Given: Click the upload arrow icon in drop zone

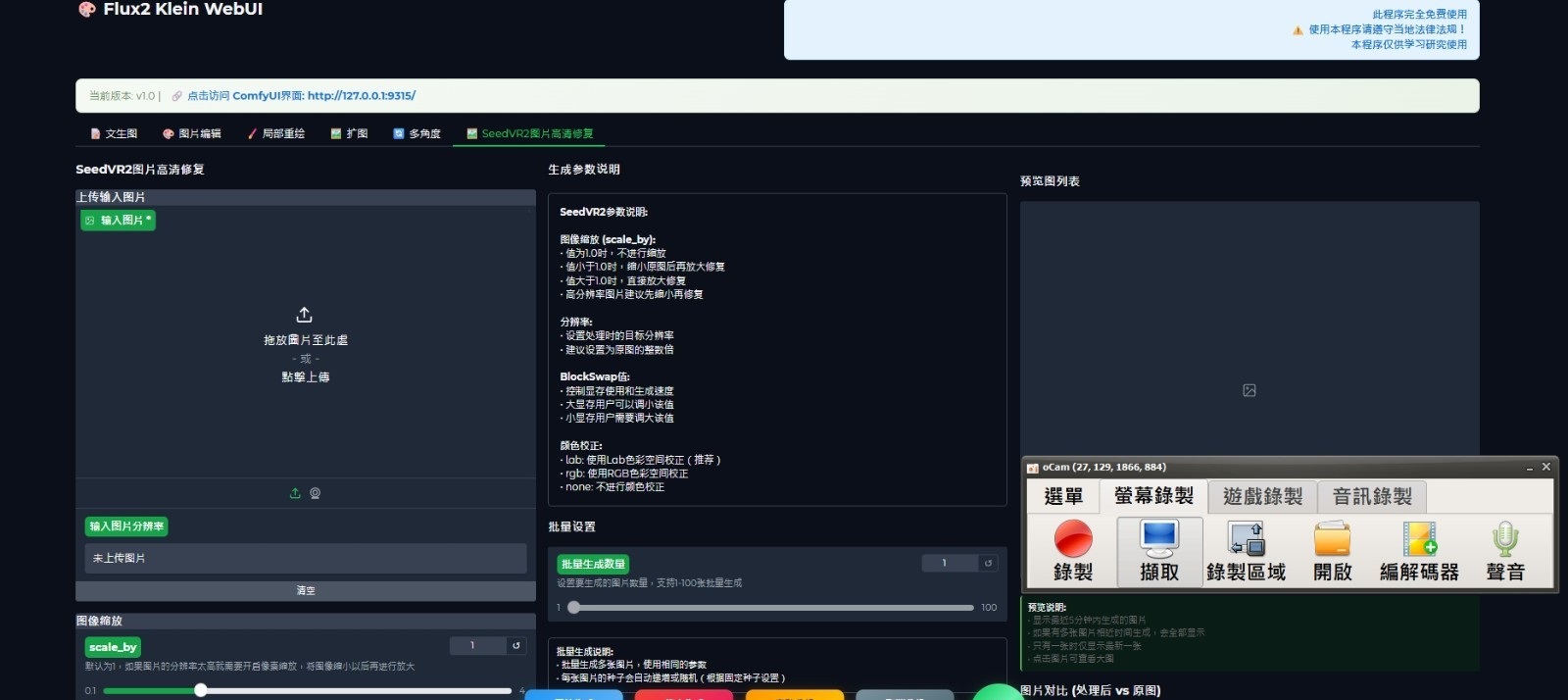Looking at the screenshot, I should click(x=305, y=315).
